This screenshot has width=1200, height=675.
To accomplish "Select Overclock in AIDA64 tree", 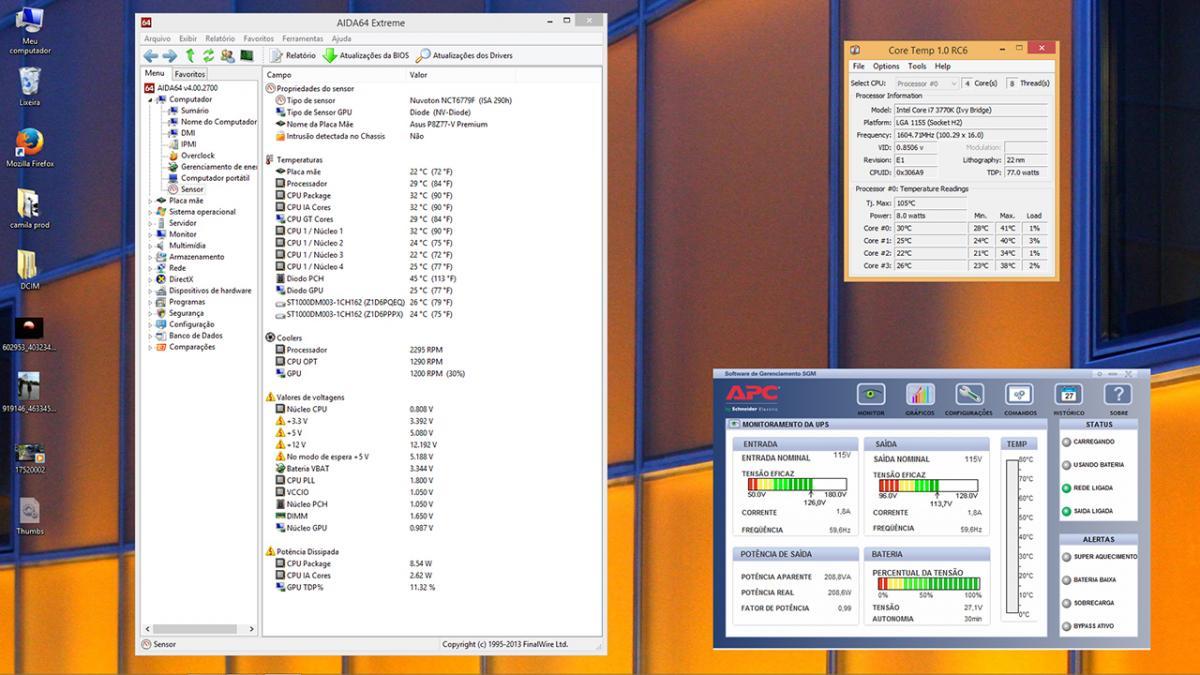I will (x=197, y=156).
